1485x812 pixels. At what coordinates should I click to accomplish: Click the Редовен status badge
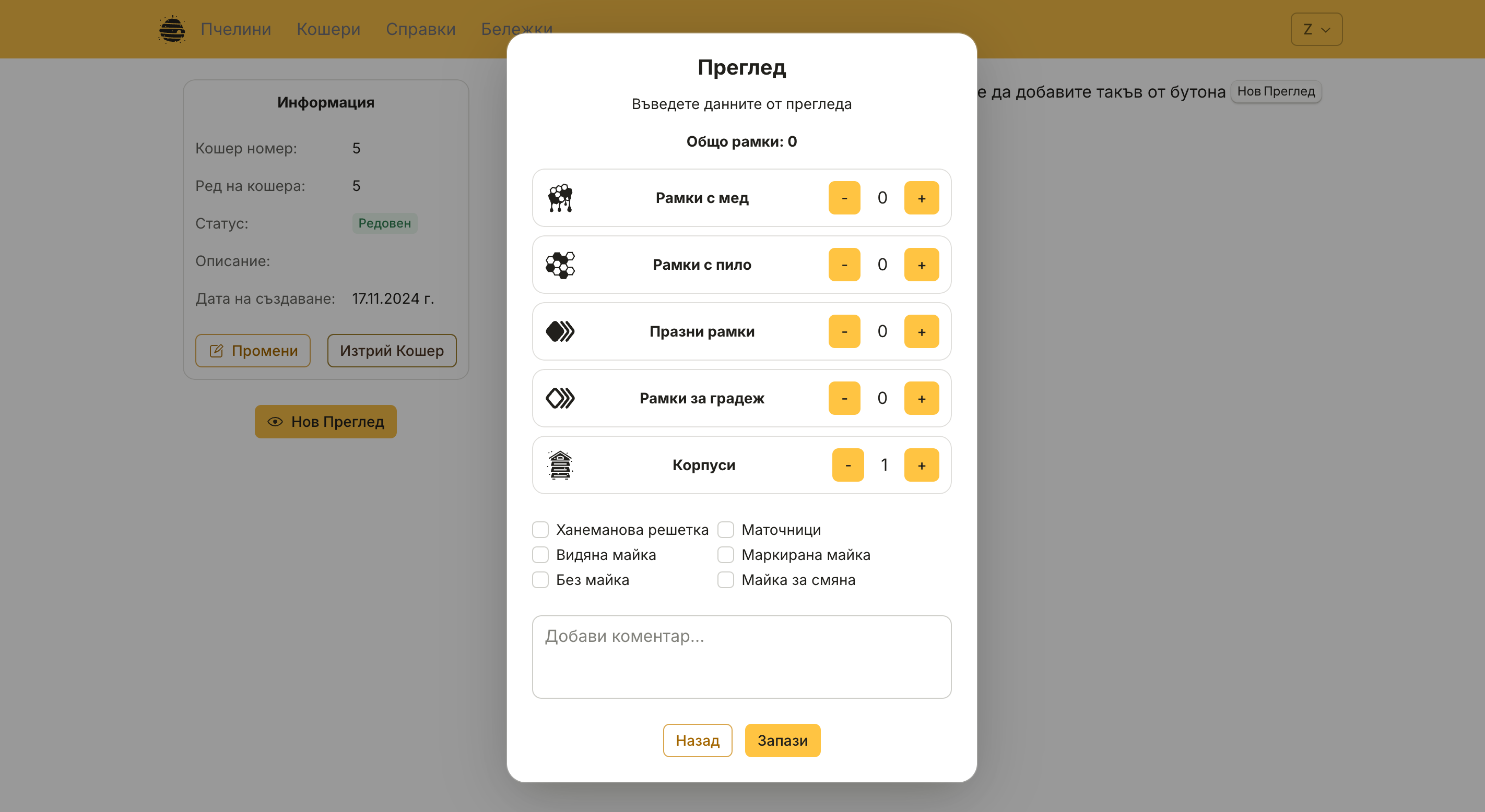[384, 223]
